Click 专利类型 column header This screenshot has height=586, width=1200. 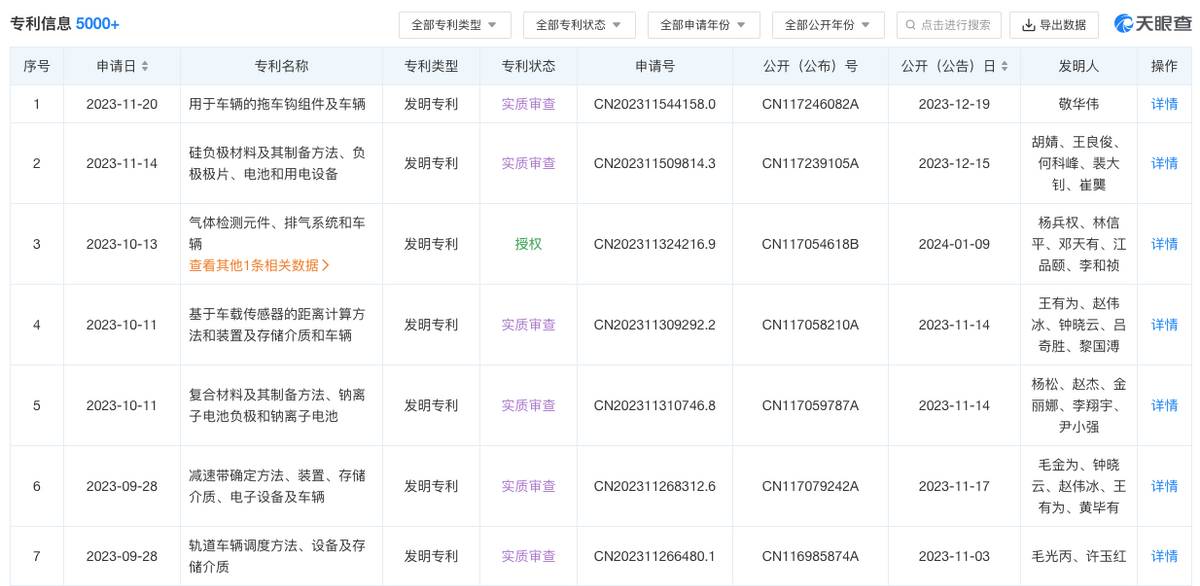point(431,66)
